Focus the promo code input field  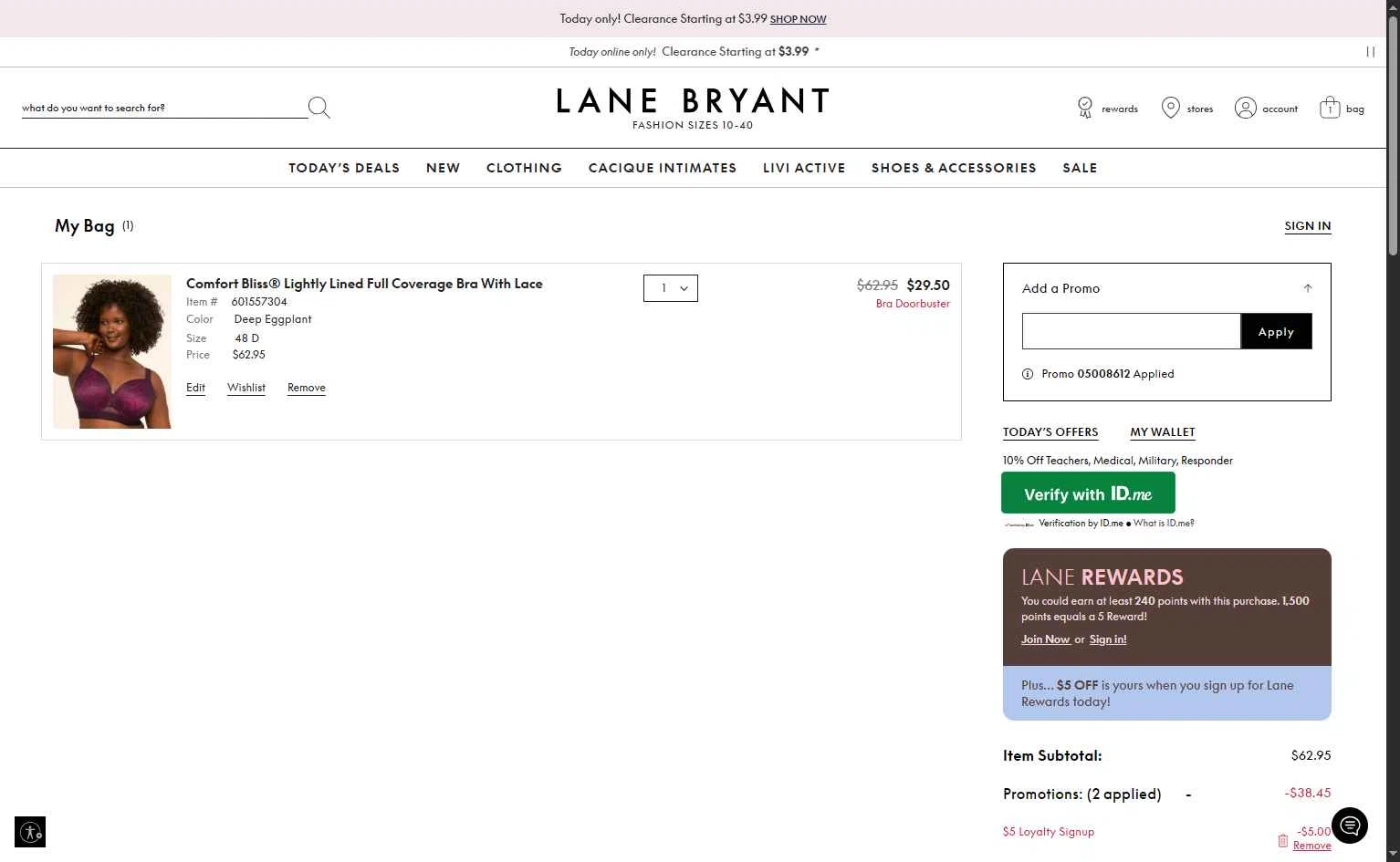[x=1131, y=331]
